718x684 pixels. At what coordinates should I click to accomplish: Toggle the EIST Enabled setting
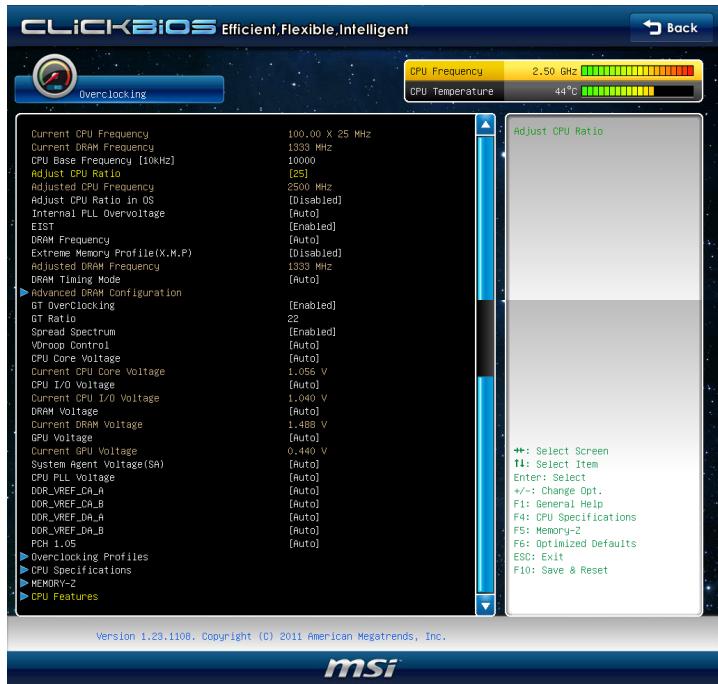[x=312, y=227]
